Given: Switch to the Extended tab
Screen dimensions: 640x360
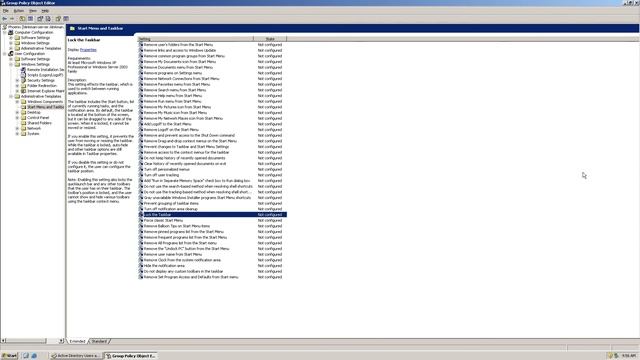Looking at the screenshot, I should pos(78,341).
